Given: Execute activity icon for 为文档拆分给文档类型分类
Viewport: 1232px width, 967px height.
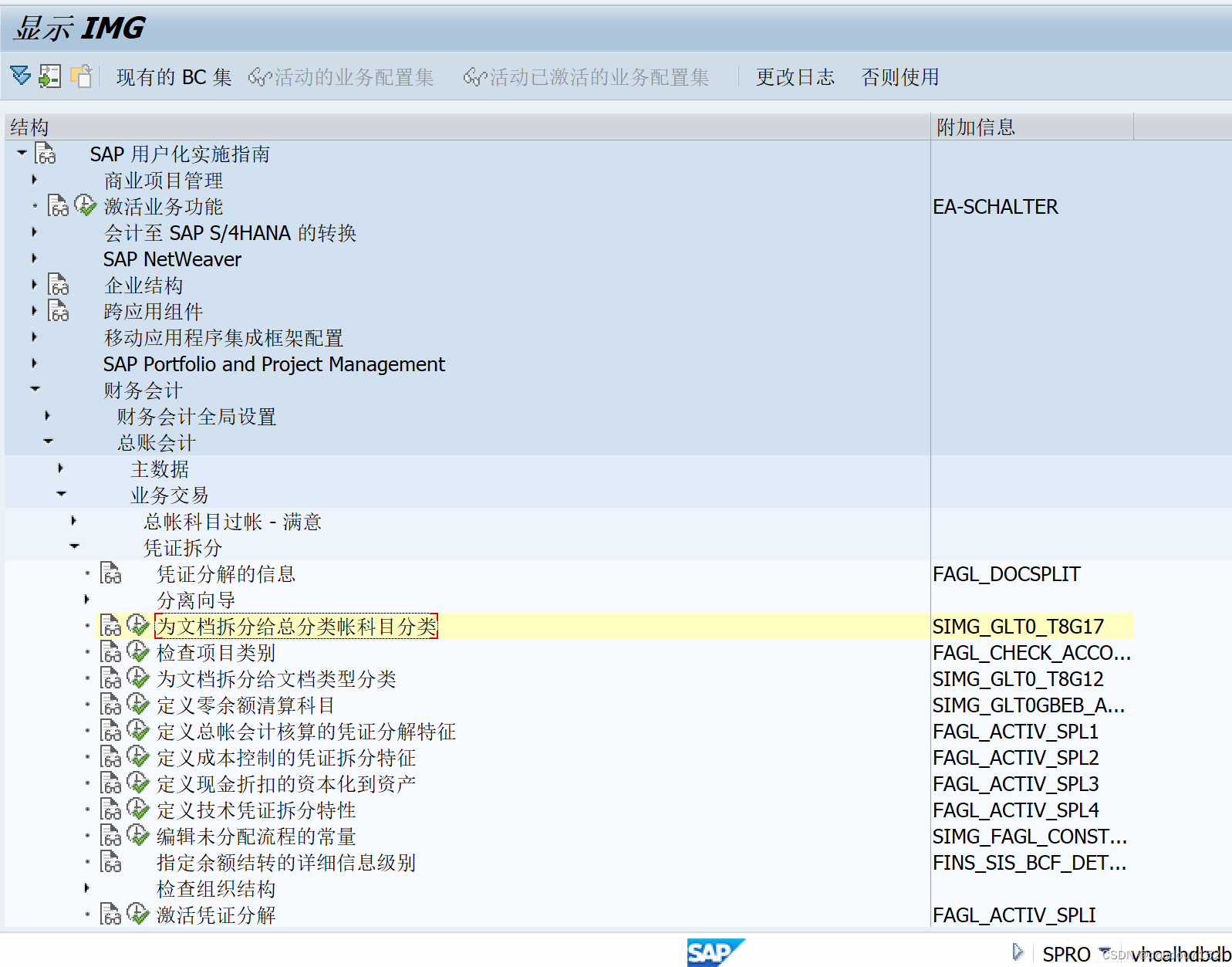Looking at the screenshot, I should click(137, 678).
